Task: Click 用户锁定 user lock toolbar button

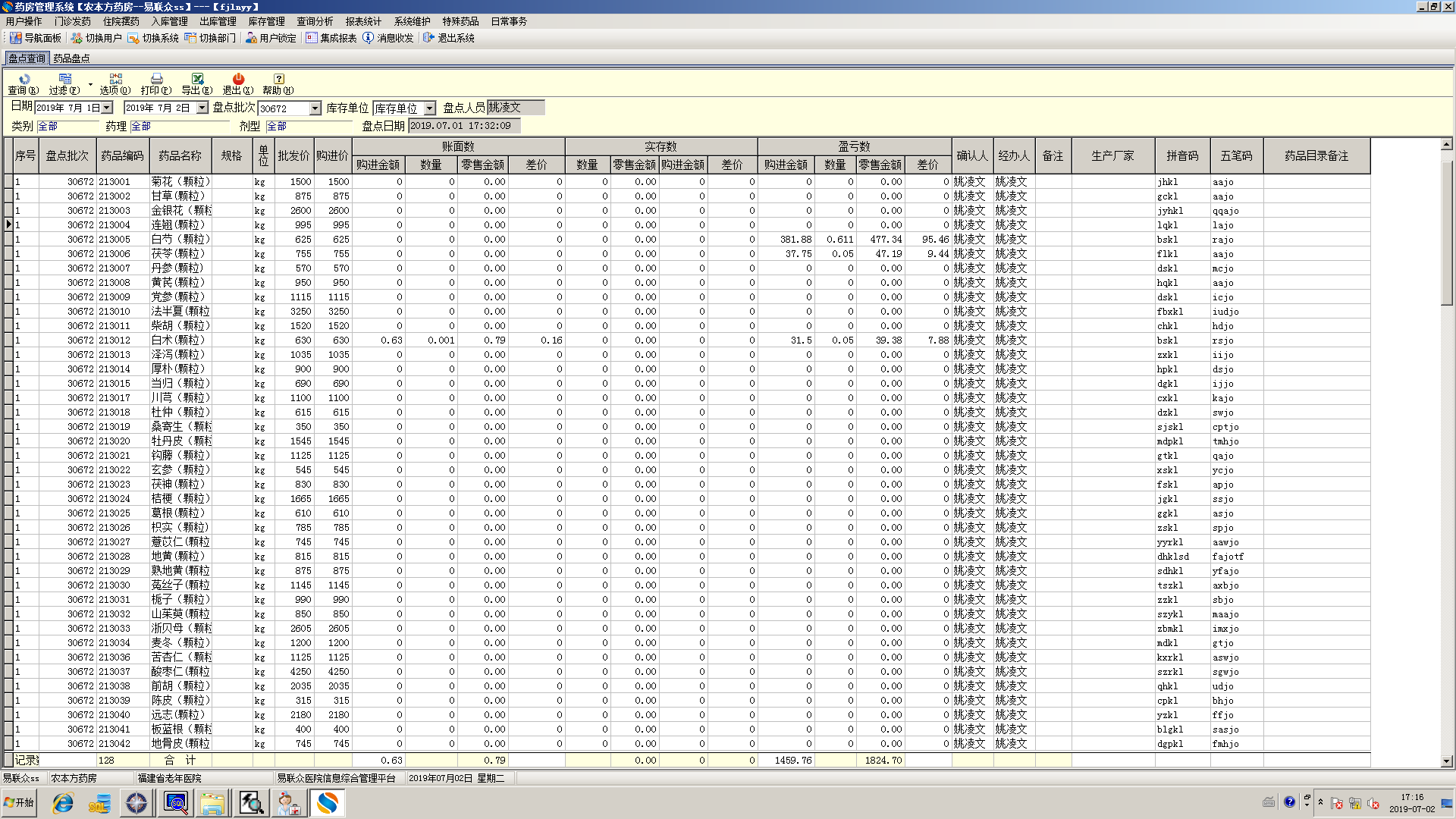Action: (x=271, y=38)
